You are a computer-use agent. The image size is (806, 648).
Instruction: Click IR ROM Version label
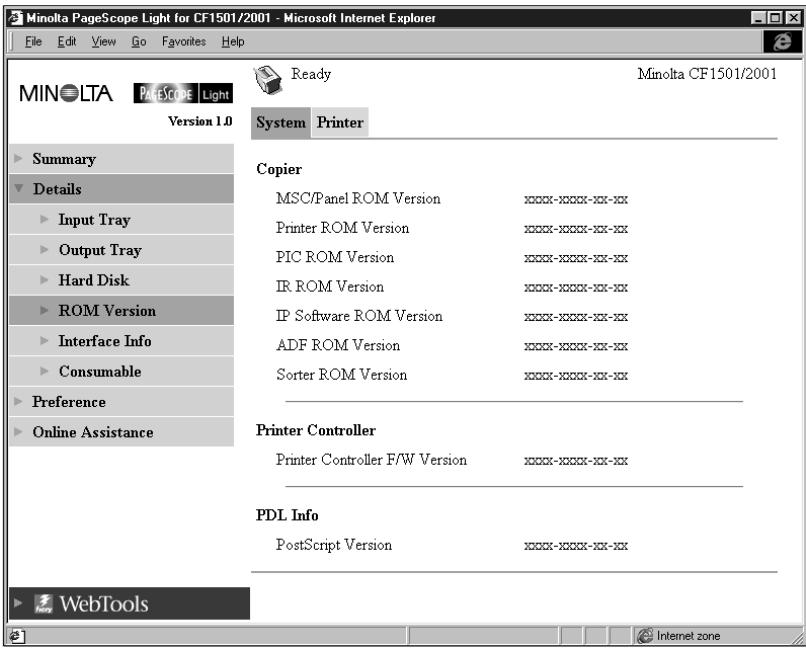[x=329, y=286]
